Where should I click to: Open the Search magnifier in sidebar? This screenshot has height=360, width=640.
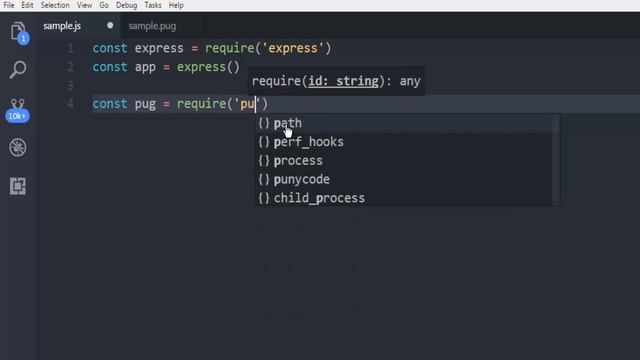[x=18, y=70]
